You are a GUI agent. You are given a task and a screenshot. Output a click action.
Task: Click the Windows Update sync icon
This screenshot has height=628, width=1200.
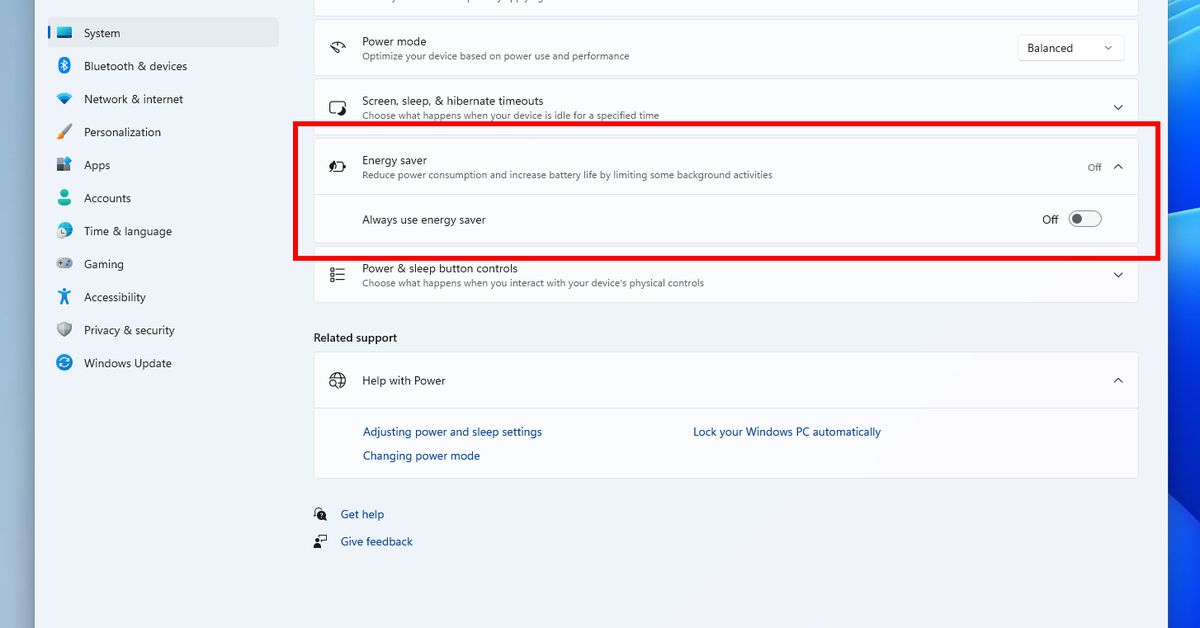tap(64, 363)
